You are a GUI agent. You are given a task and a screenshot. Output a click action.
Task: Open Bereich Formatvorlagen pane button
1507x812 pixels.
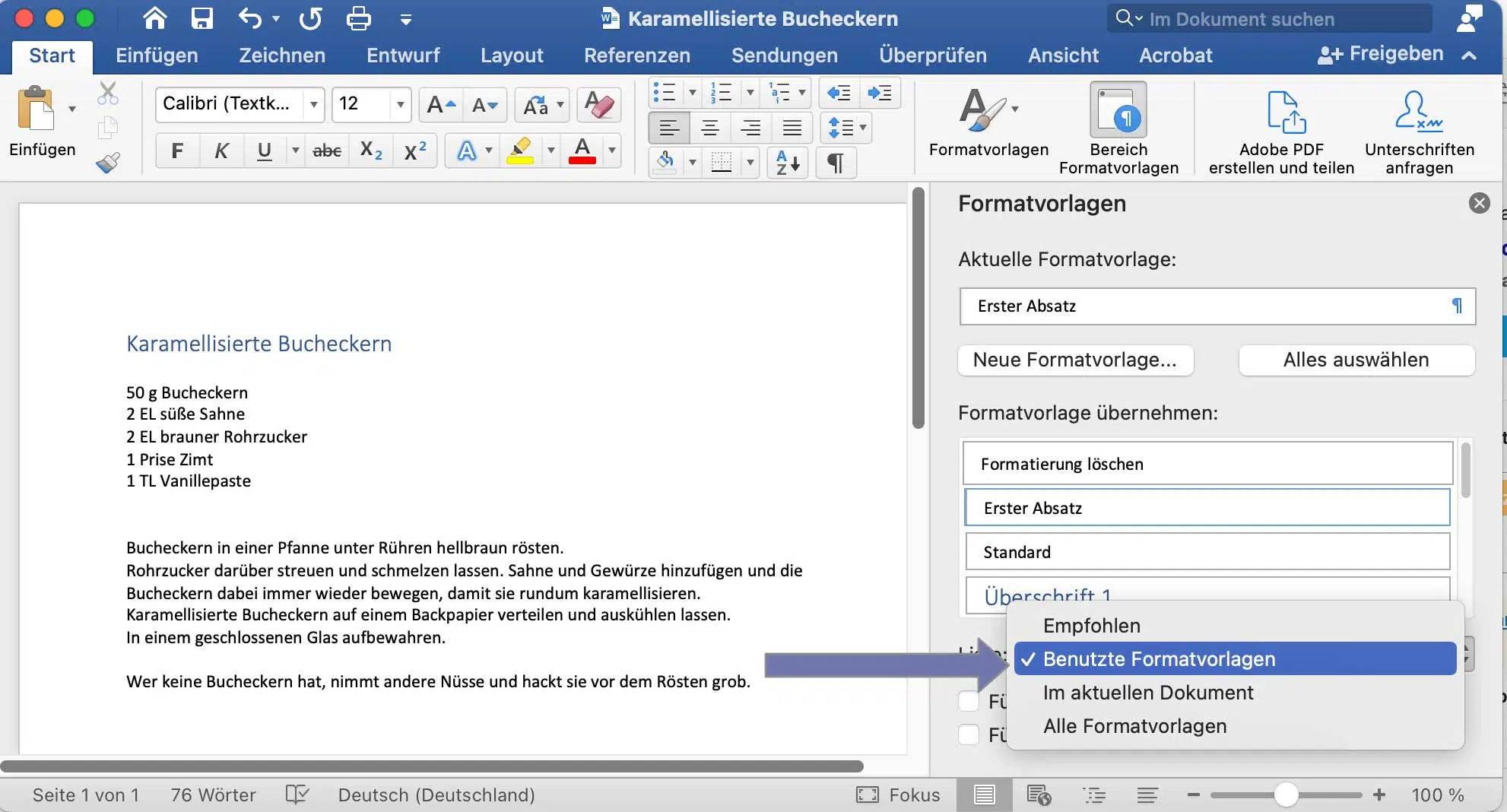1118,128
